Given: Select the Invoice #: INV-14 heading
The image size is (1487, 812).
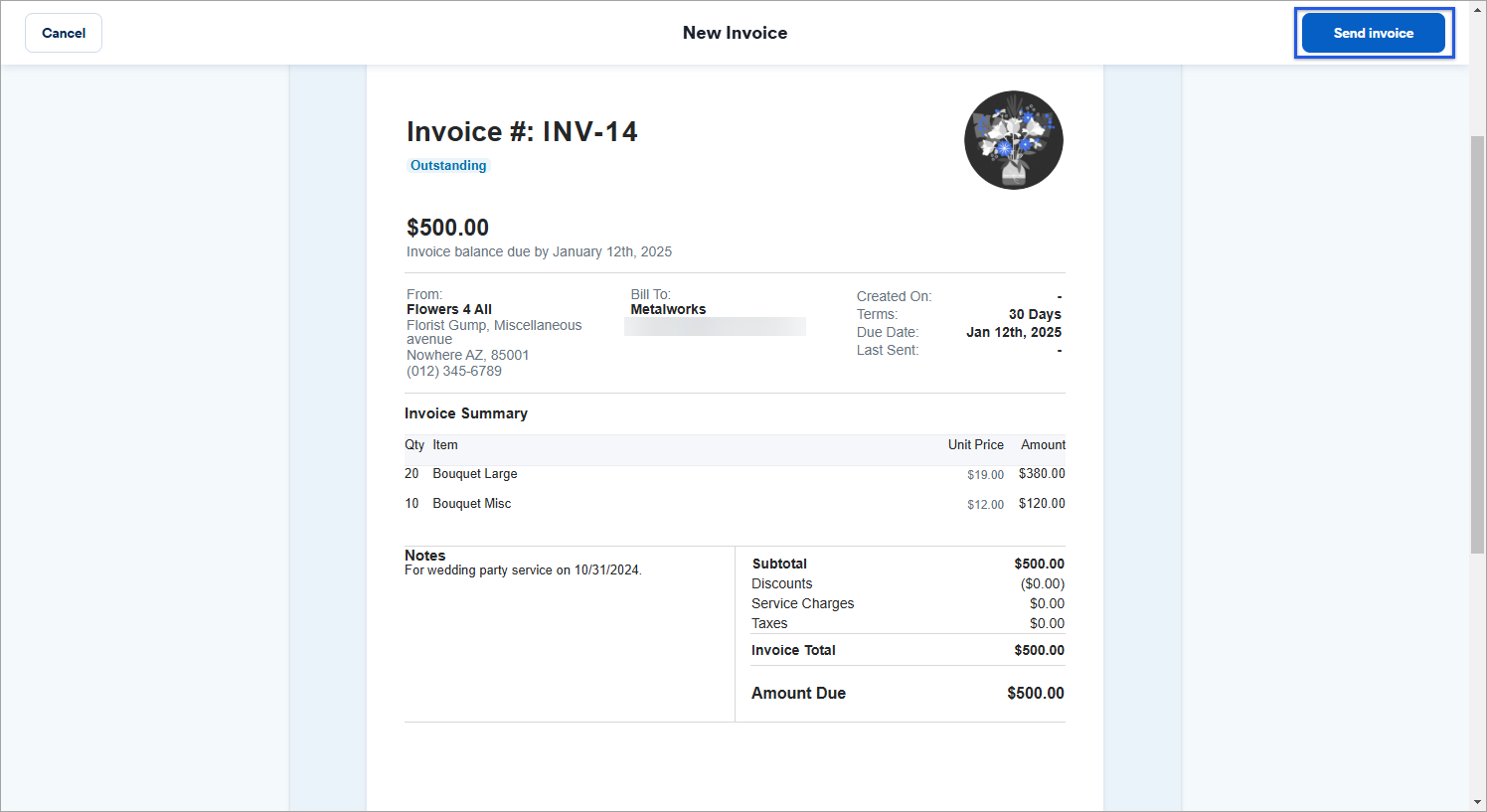Looking at the screenshot, I should [522, 131].
